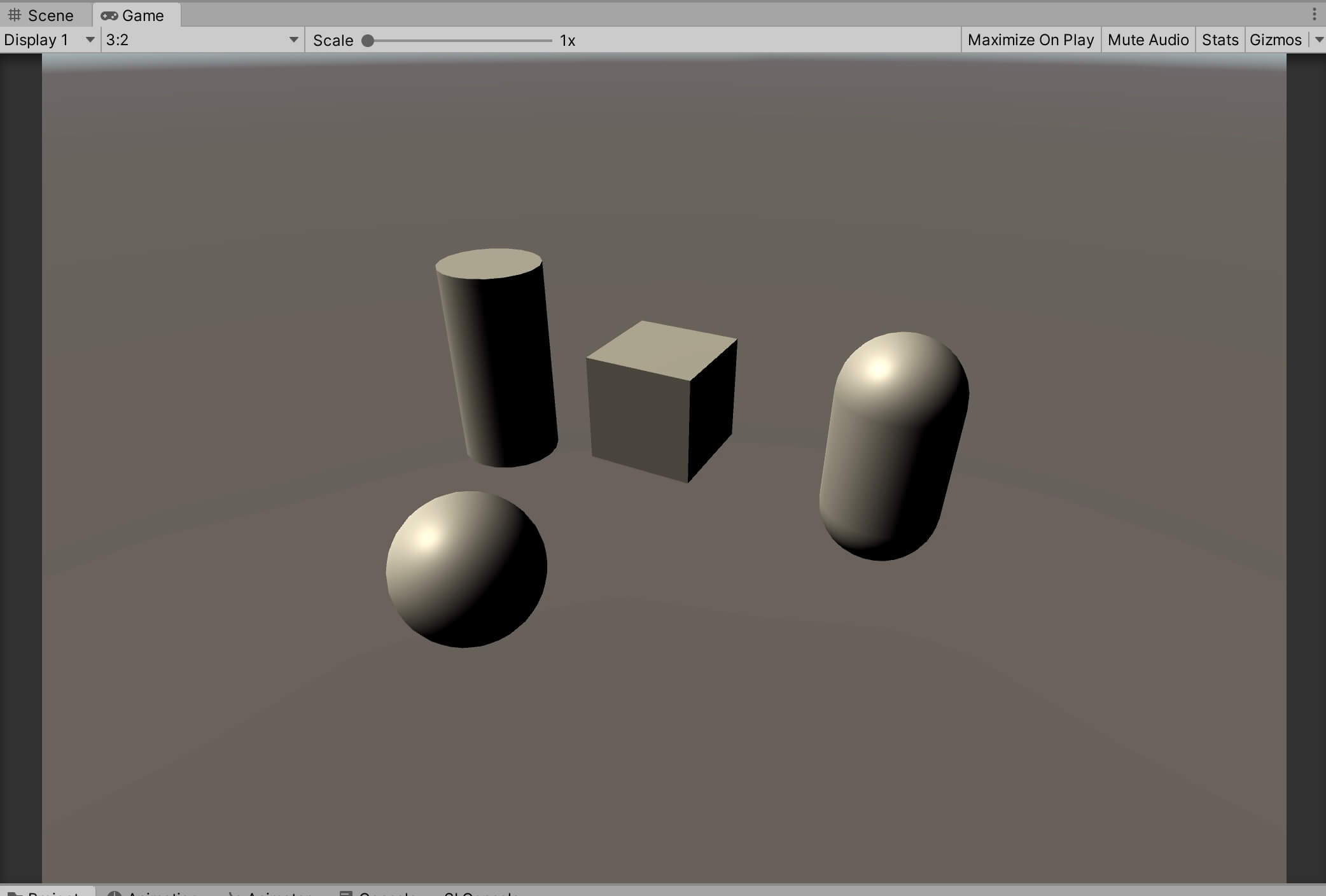1326x896 pixels.
Task: Expand the Gizmos dropdown arrow
Action: coord(1318,40)
